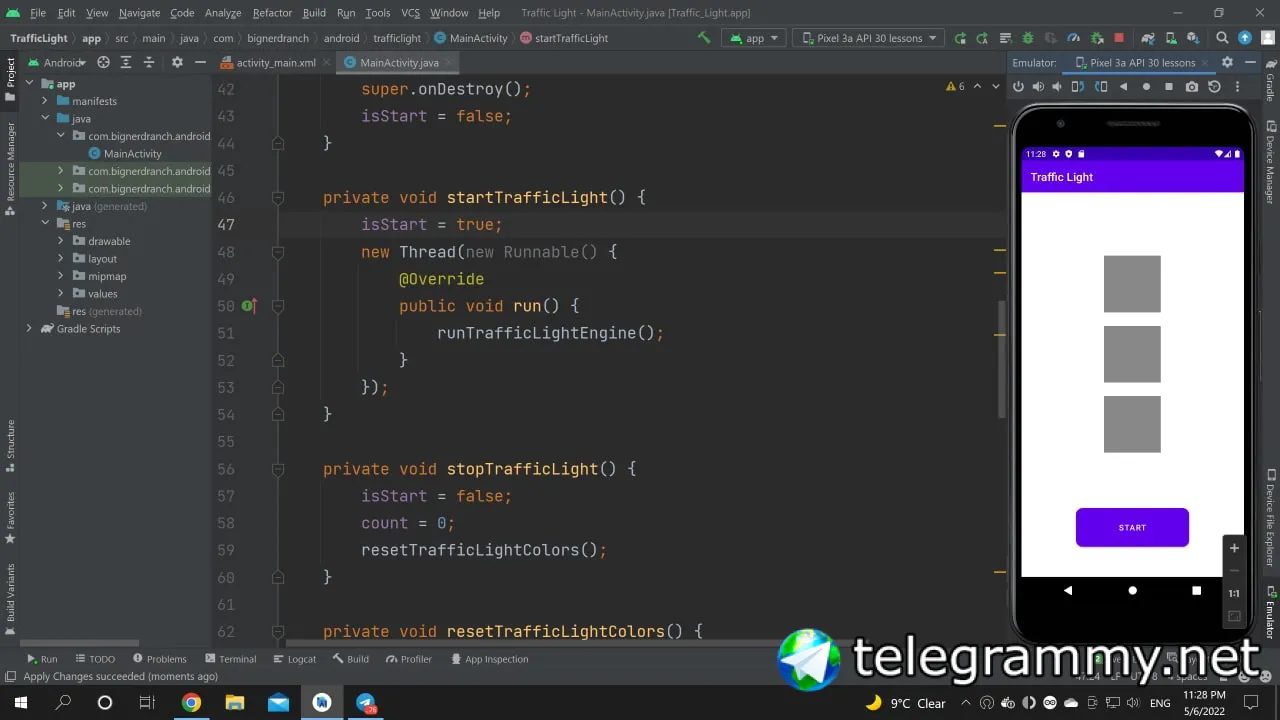1280x720 pixels.
Task: Click emulator toolbar Overview square icon
Action: point(1169,87)
